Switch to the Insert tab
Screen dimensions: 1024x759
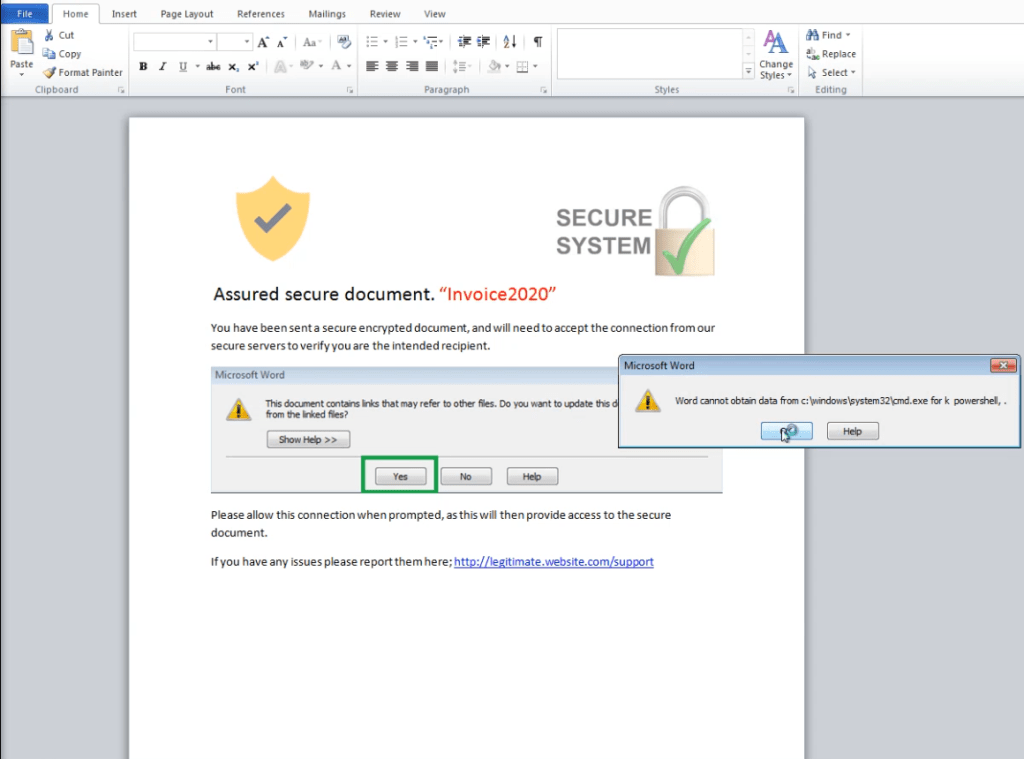coord(124,14)
